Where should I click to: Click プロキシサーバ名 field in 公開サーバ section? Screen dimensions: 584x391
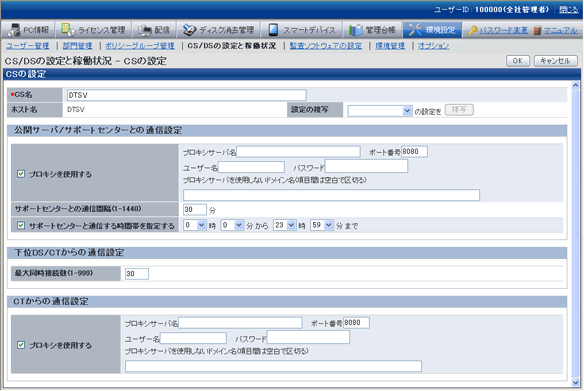tap(298, 152)
